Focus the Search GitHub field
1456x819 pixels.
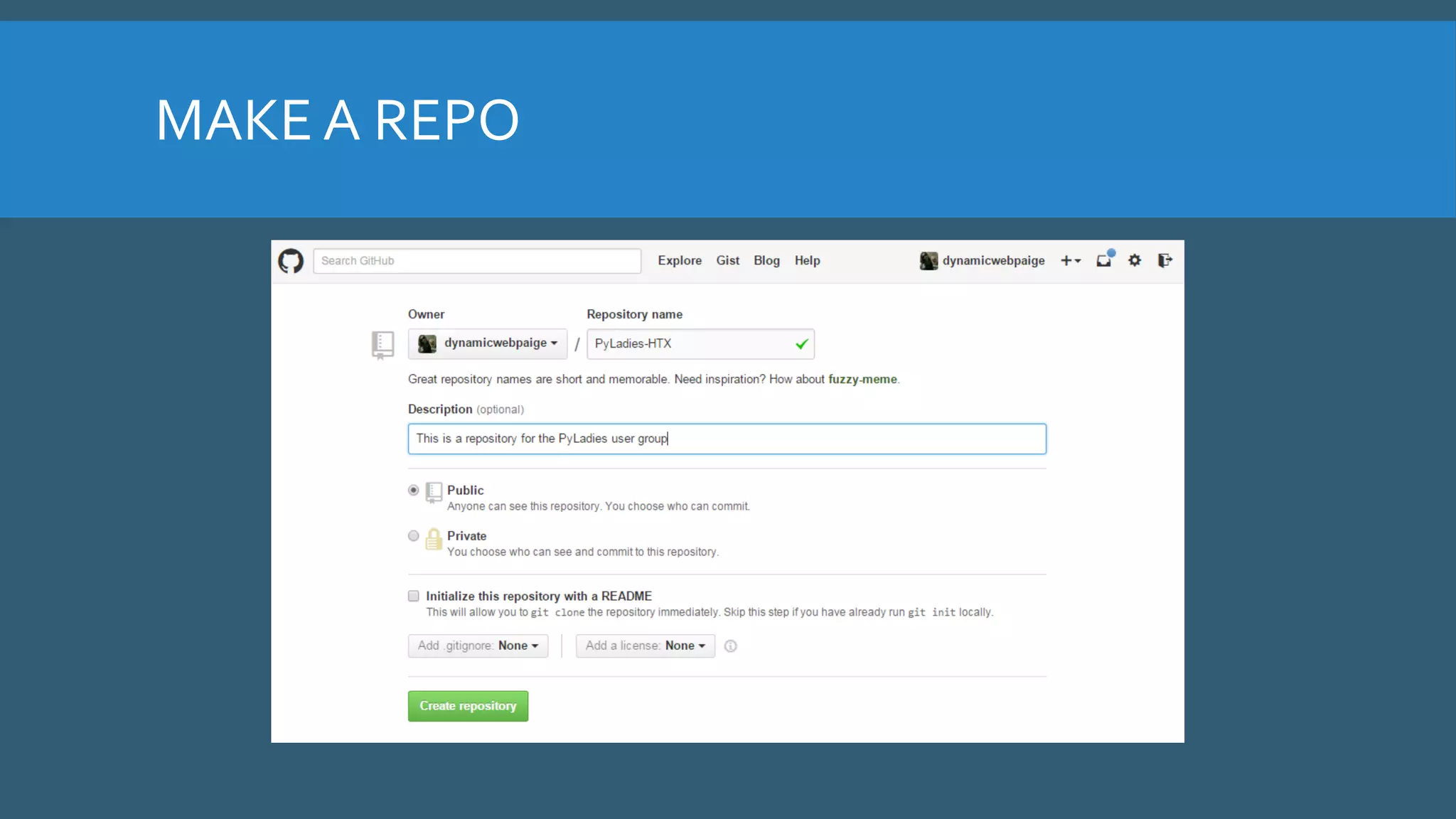pos(477,261)
